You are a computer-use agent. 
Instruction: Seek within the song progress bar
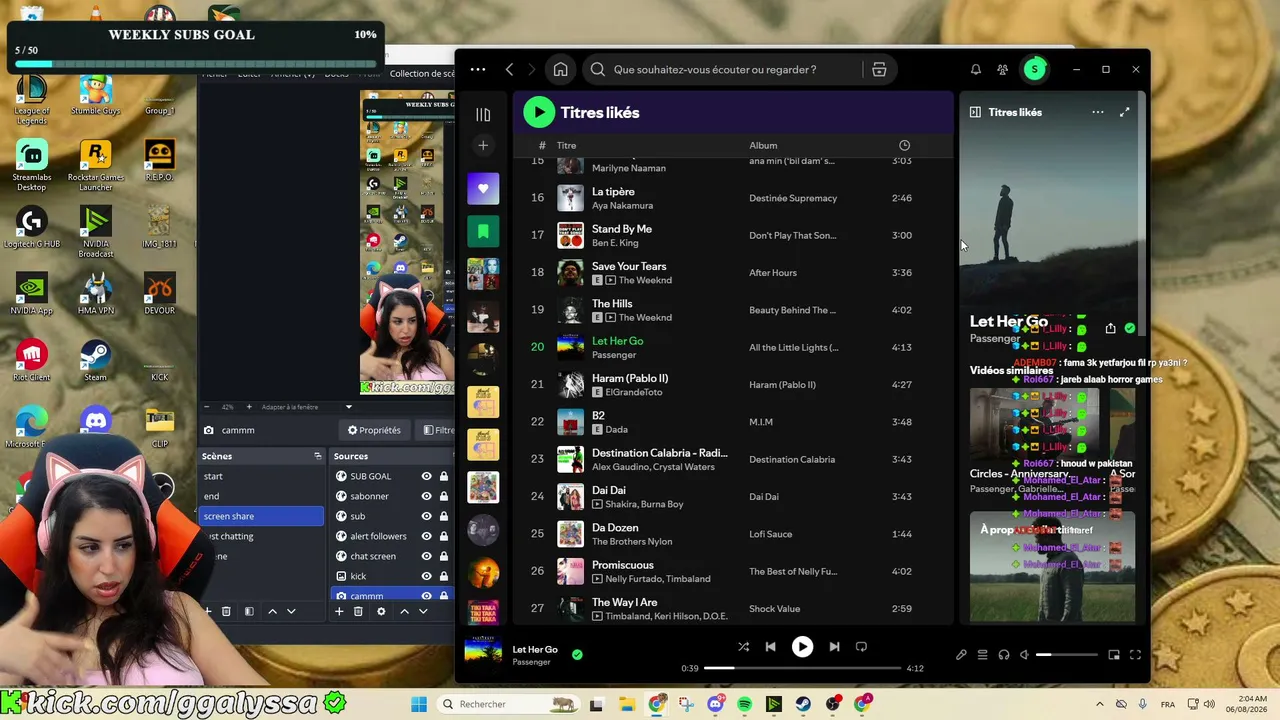802,668
